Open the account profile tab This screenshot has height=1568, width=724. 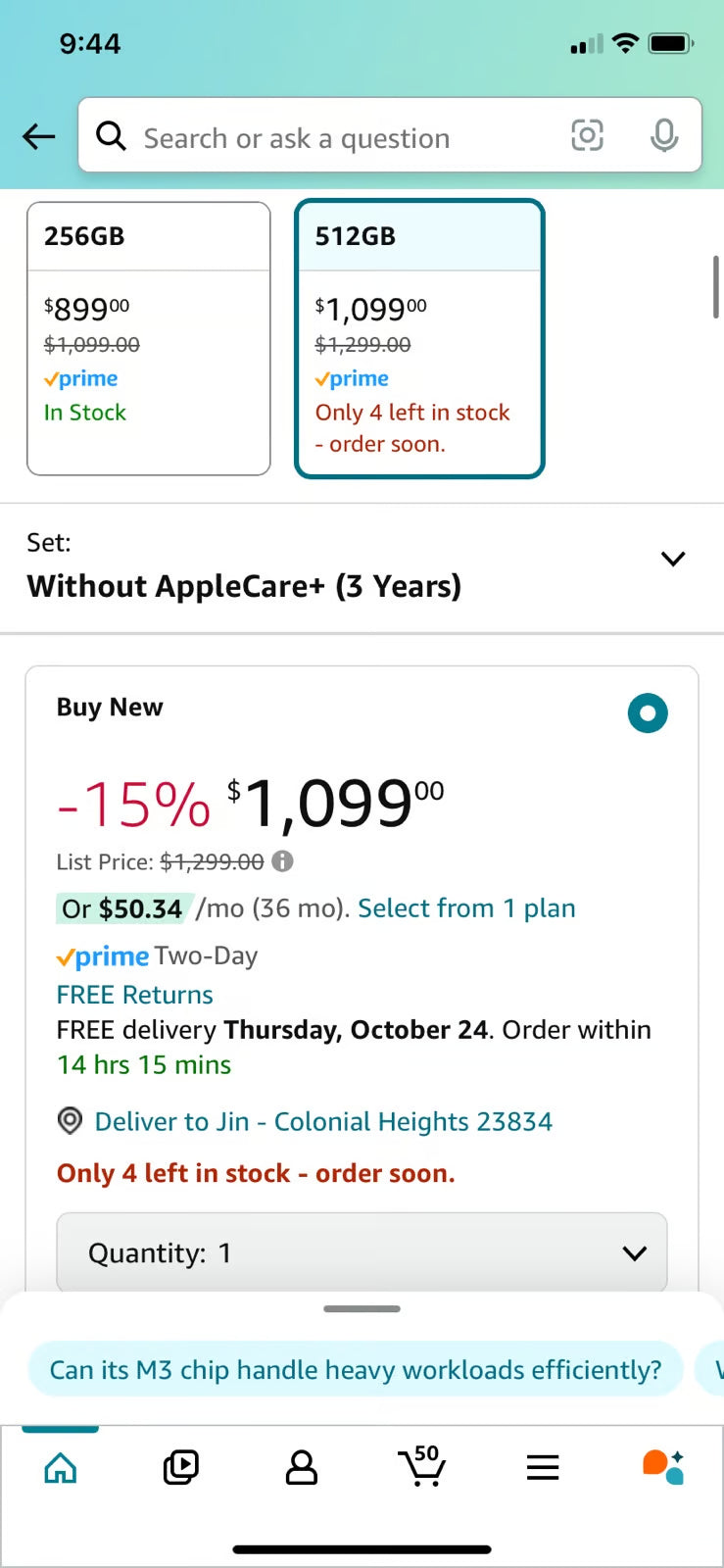(301, 1467)
